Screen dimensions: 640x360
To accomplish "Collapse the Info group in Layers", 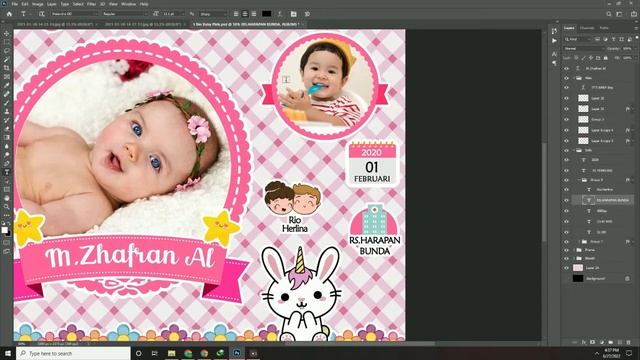I will [x=574, y=150].
